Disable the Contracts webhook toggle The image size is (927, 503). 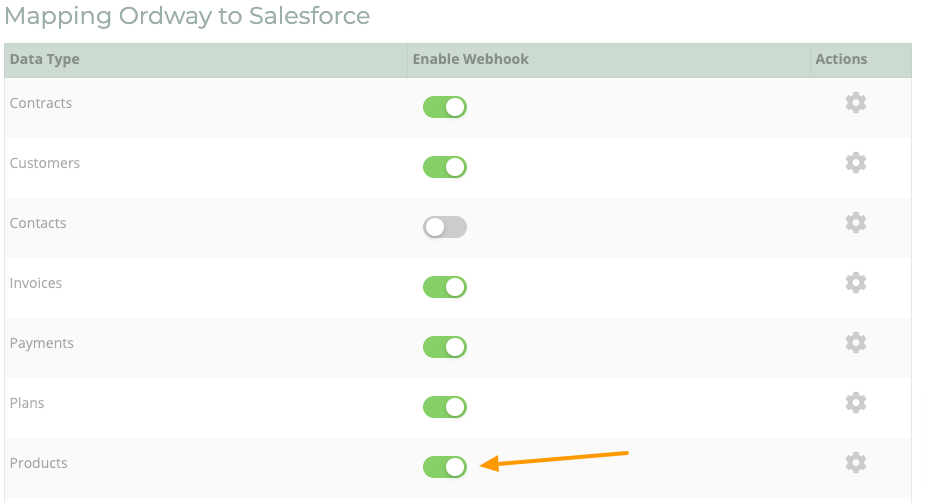(445, 107)
